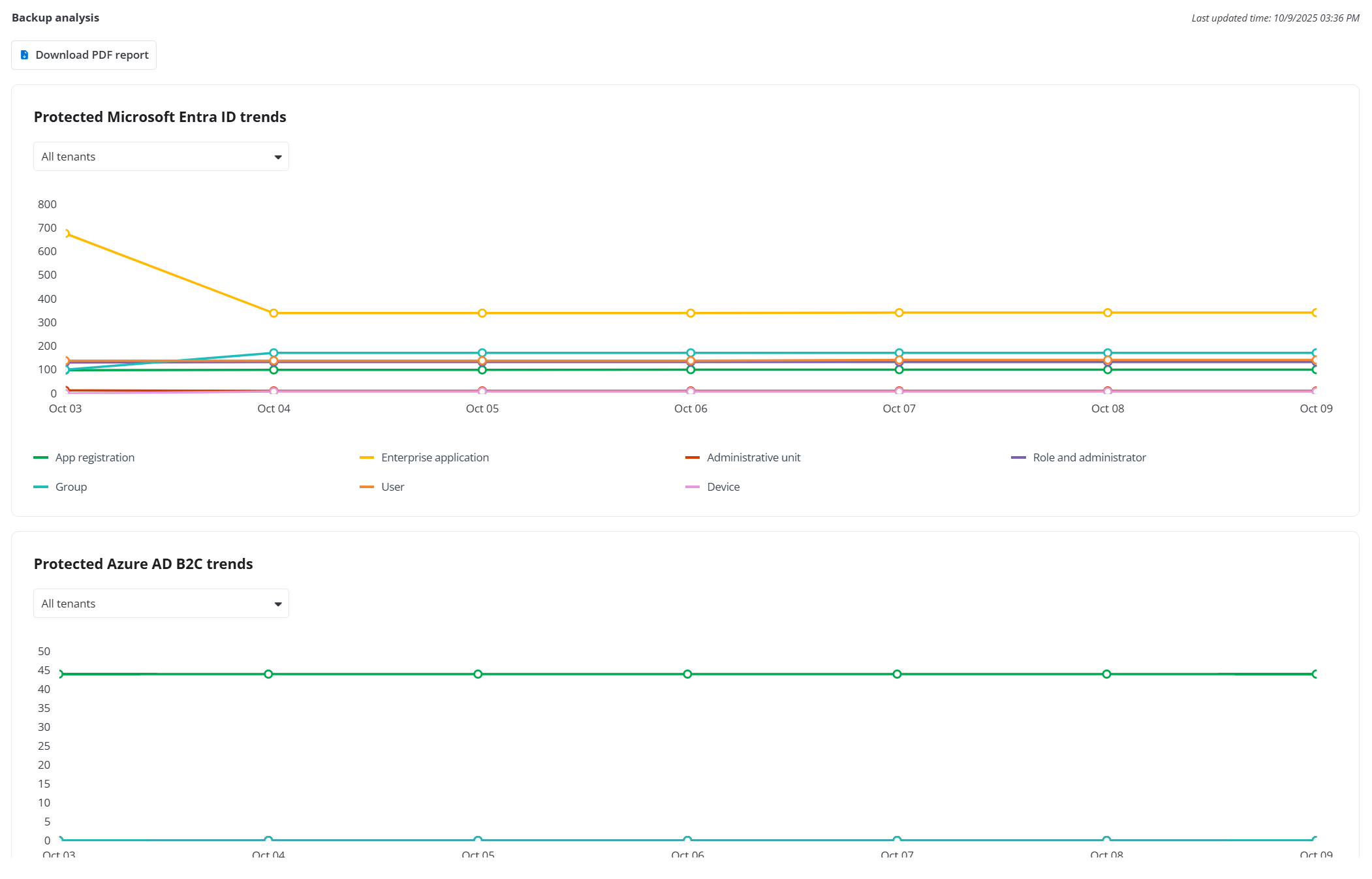Click the yellow Enterprise application legend marker

coord(367,457)
